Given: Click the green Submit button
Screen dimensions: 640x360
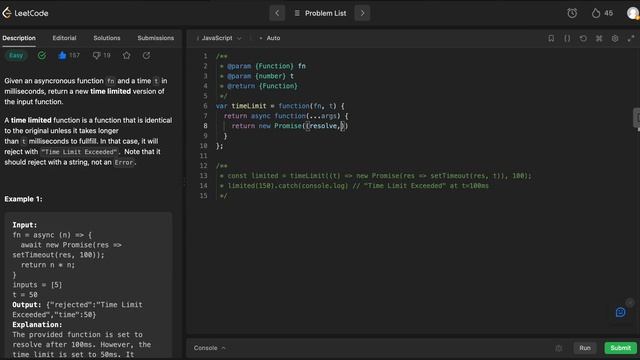Looking at the screenshot, I should click(x=620, y=348).
